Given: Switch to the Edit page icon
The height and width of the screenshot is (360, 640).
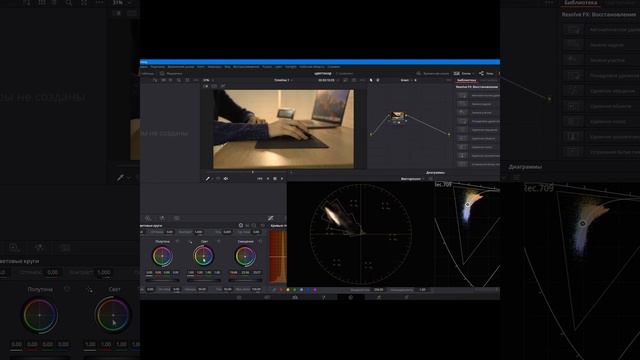Looking at the screenshot, I should 295,297.
